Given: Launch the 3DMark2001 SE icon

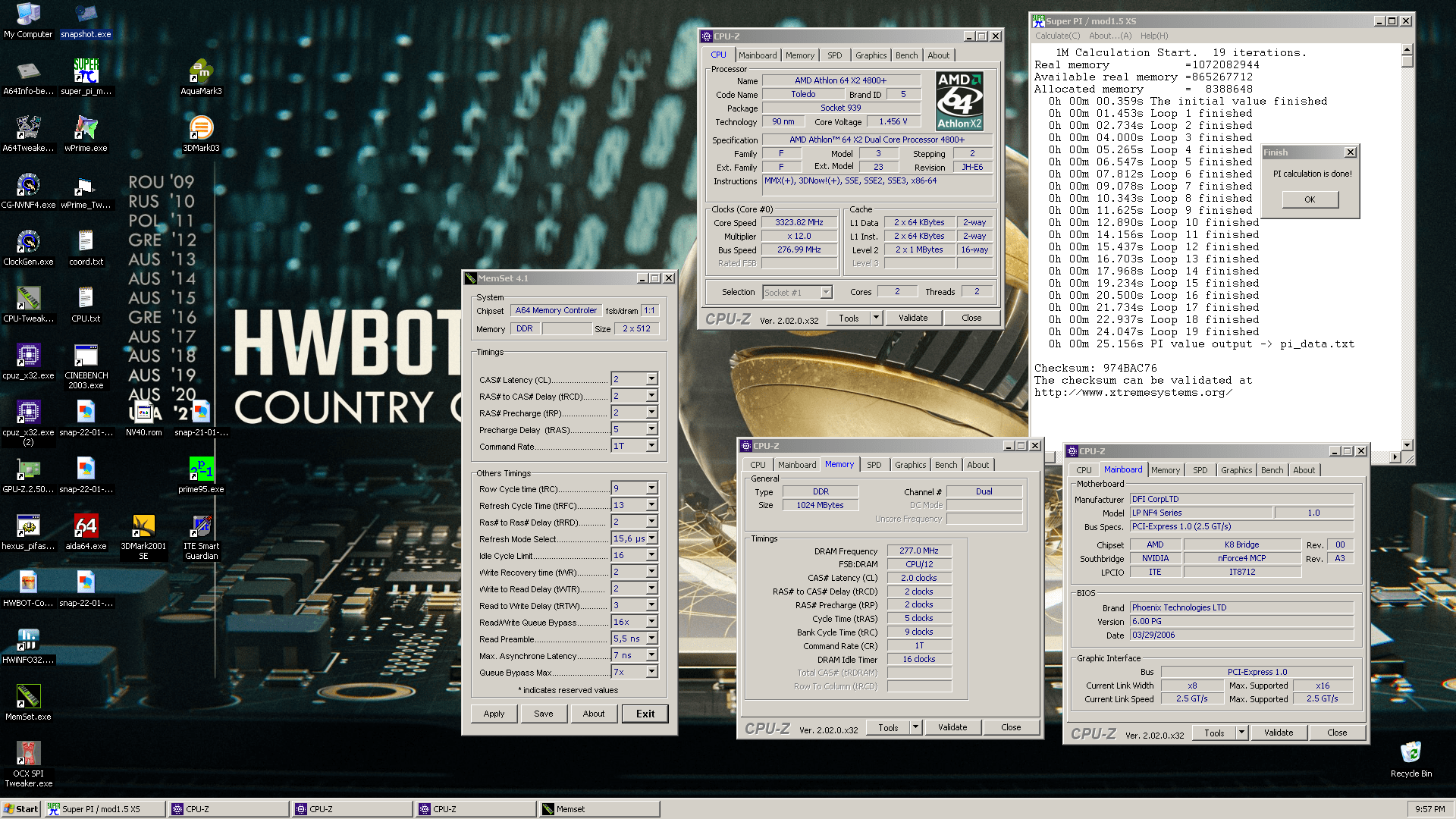Looking at the screenshot, I should pyautogui.click(x=143, y=537).
